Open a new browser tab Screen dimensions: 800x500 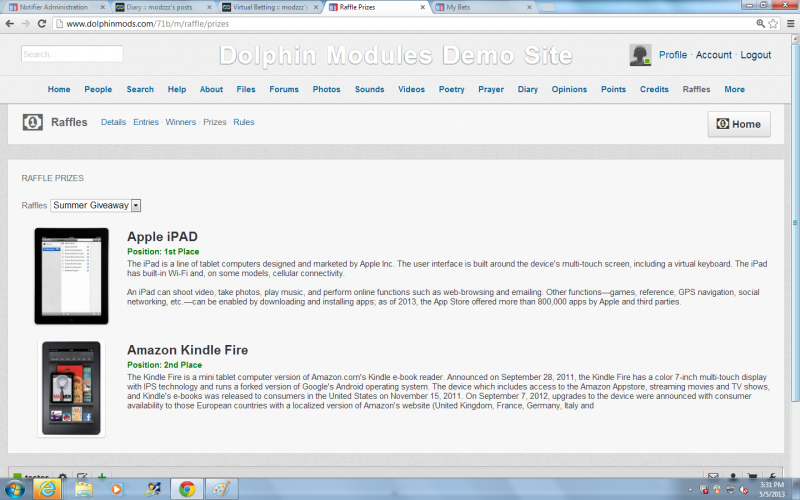547,7
